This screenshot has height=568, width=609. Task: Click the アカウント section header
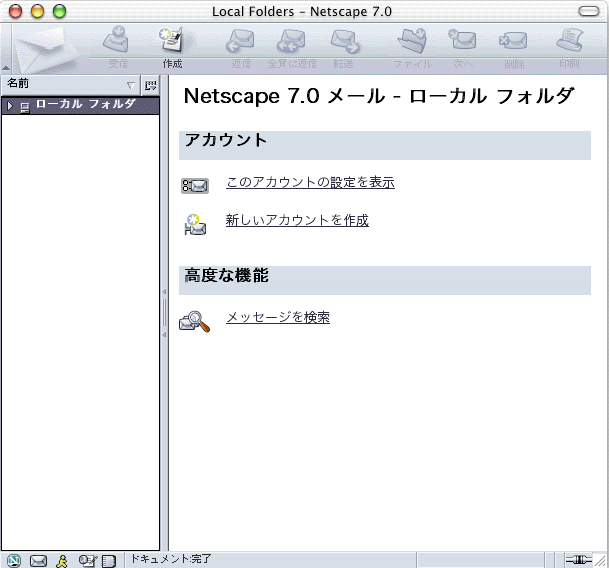[385, 145]
